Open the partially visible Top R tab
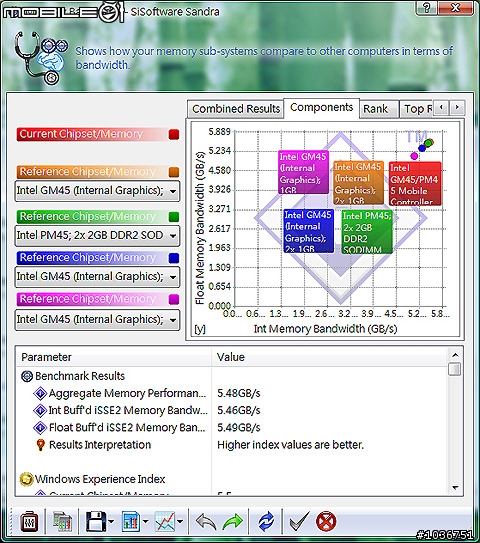Screen dimensions: 480x543 click(417, 109)
